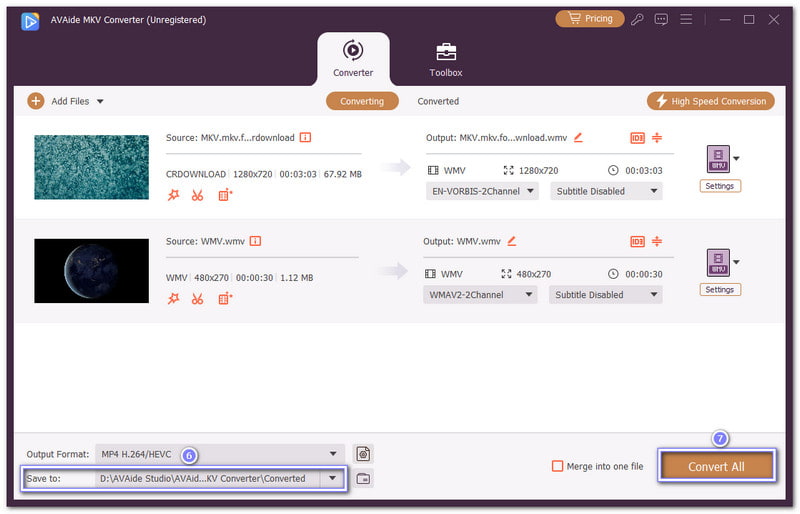Open the MKV video thumbnail

click(91, 167)
